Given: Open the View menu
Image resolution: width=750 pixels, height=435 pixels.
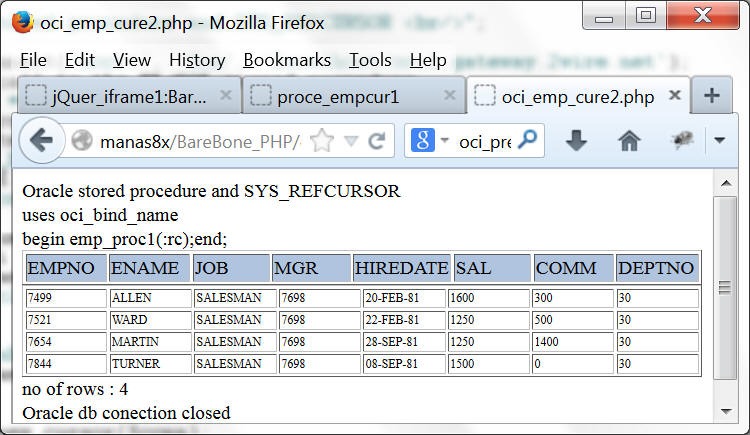Looking at the screenshot, I should (132, 60).
